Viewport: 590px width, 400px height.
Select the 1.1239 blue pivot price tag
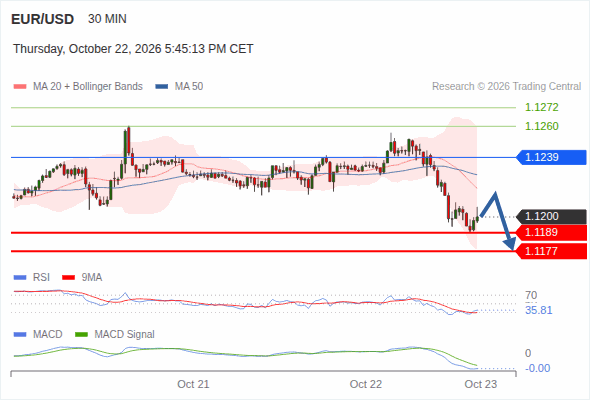coord(551,157)
